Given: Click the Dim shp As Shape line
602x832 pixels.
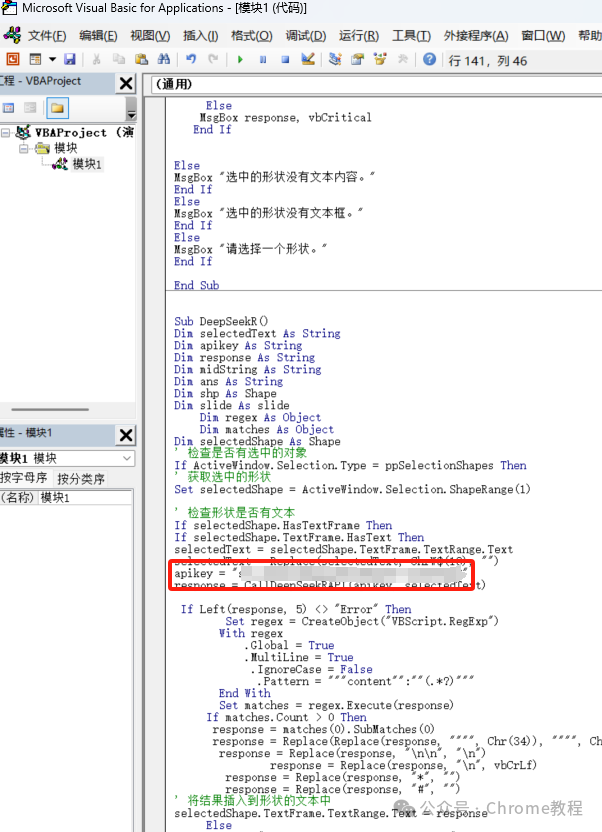Looking at the screenshot, I should pos(225,393).
